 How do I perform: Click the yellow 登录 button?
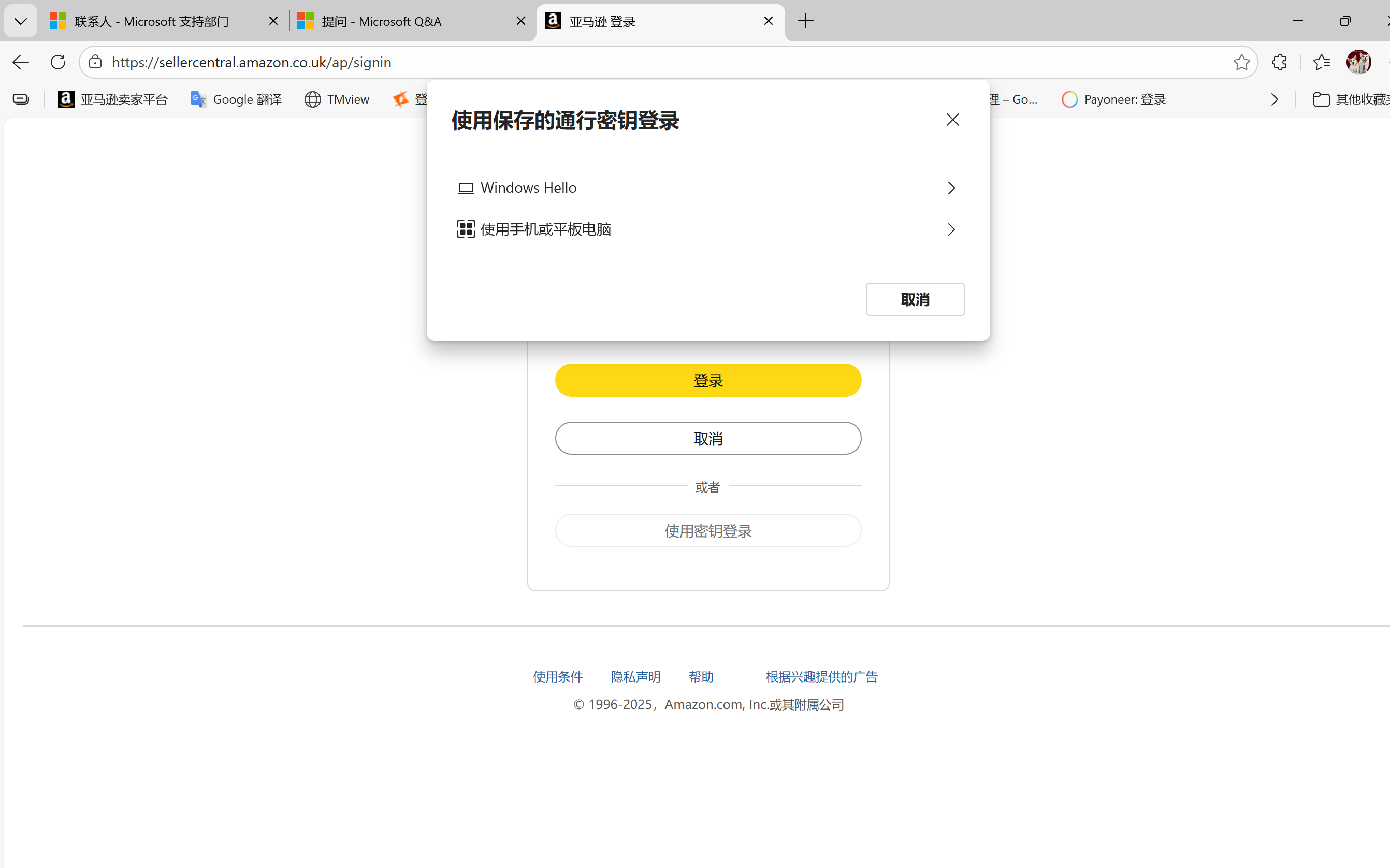[x=707, y=380]
